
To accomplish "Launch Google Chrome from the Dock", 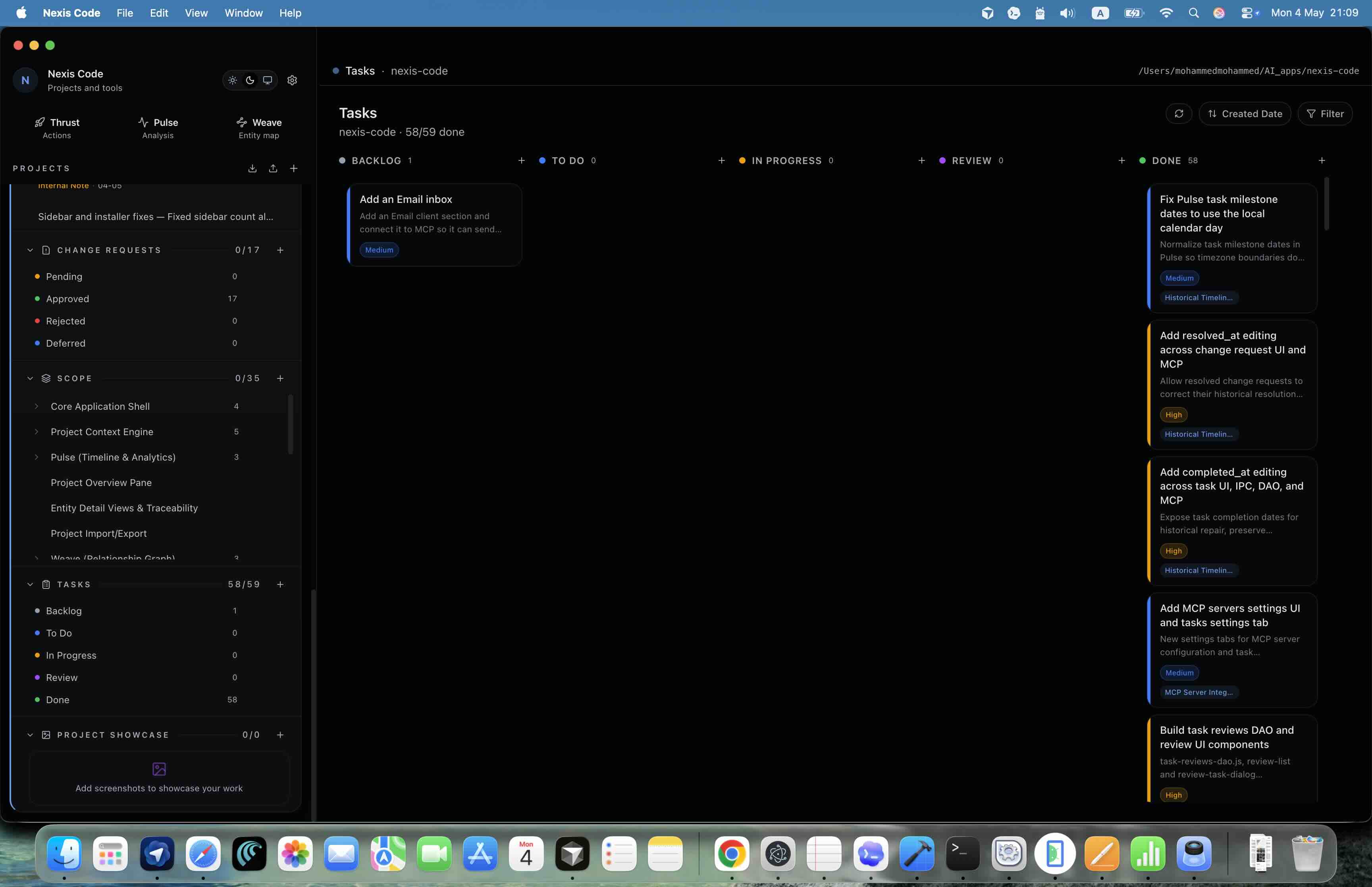I will (732, 854).
